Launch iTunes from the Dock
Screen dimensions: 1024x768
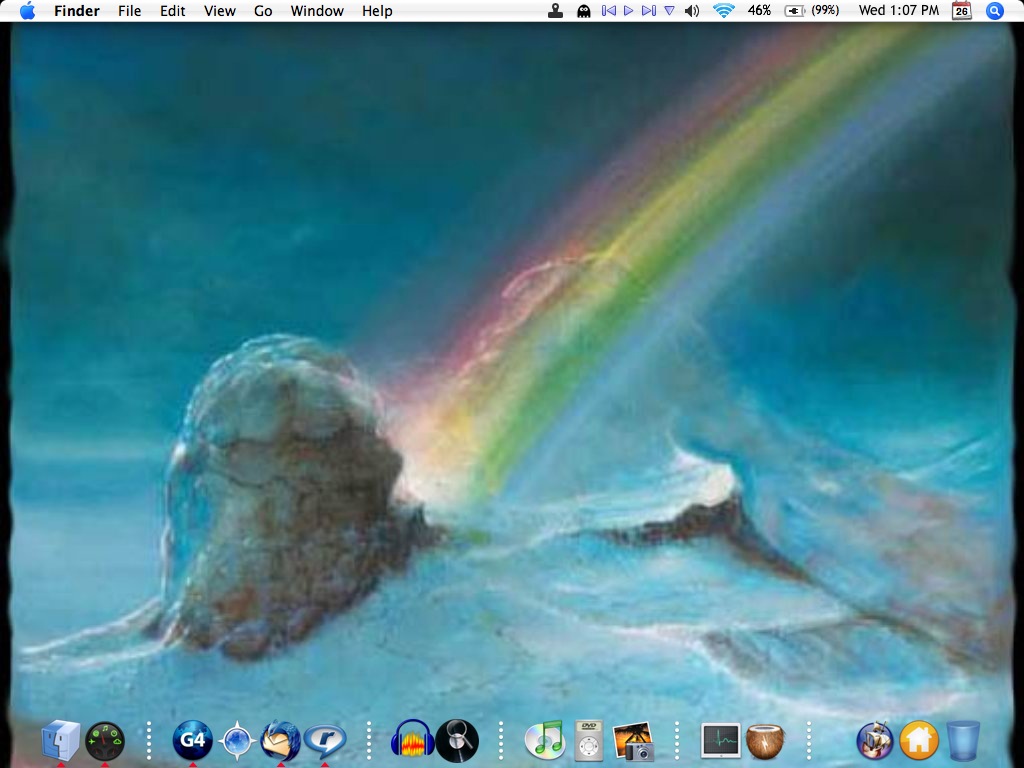(545, 740)
